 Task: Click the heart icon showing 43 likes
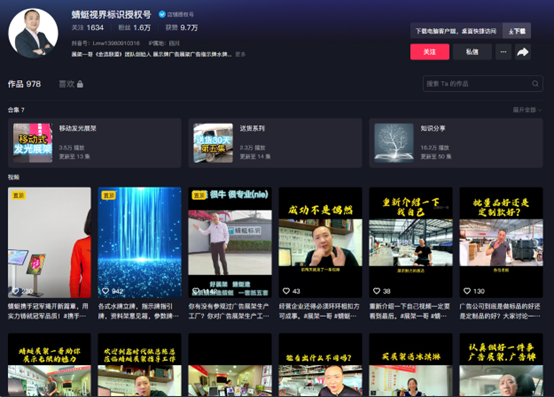[286, 291]
